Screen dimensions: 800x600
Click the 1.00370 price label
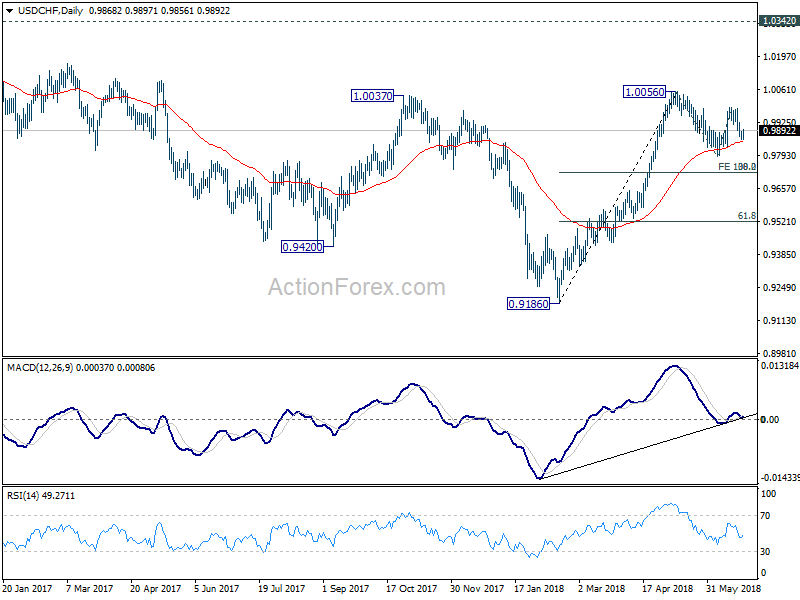pos(373,95)
